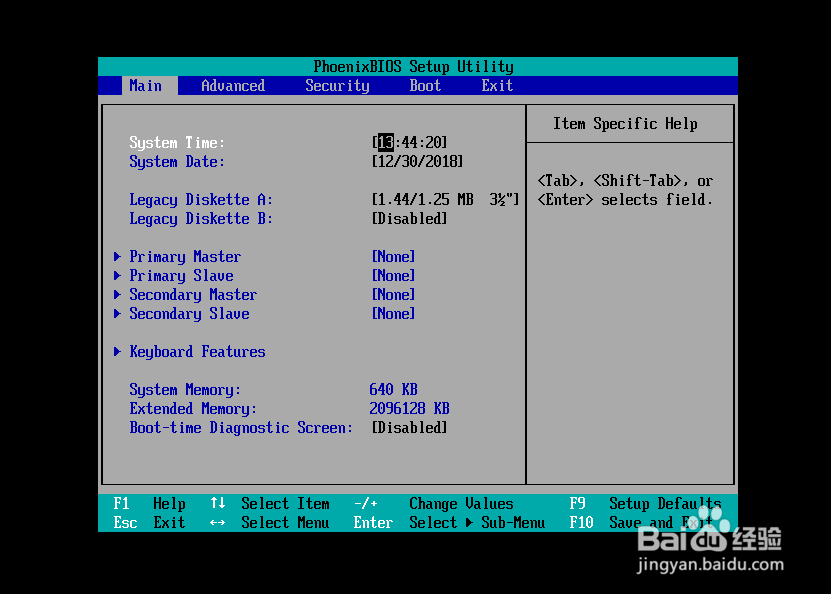Click the Enter key hint in footer

[373, 522]
